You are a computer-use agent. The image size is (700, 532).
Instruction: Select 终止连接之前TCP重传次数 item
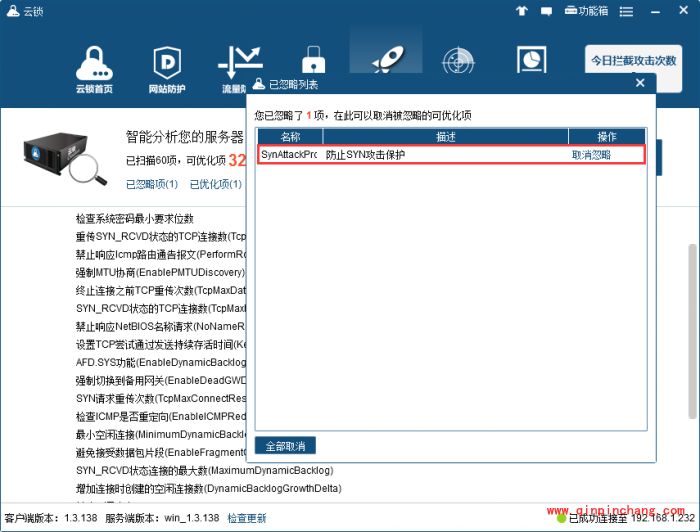coord(161,291)
